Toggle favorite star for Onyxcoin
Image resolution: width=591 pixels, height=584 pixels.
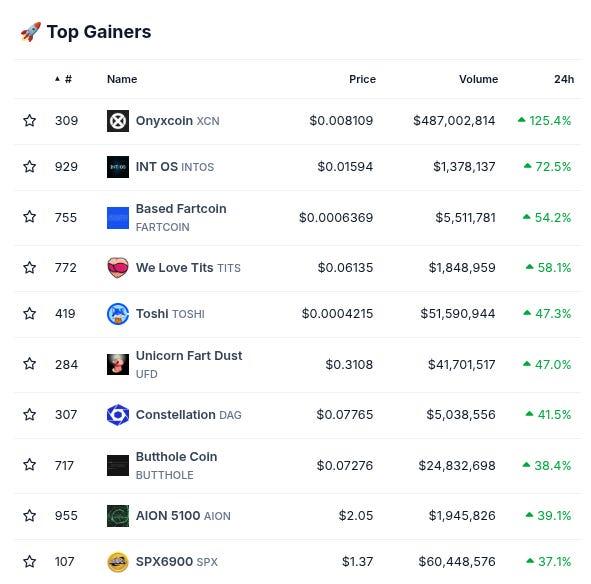click(x=29, y=121)
